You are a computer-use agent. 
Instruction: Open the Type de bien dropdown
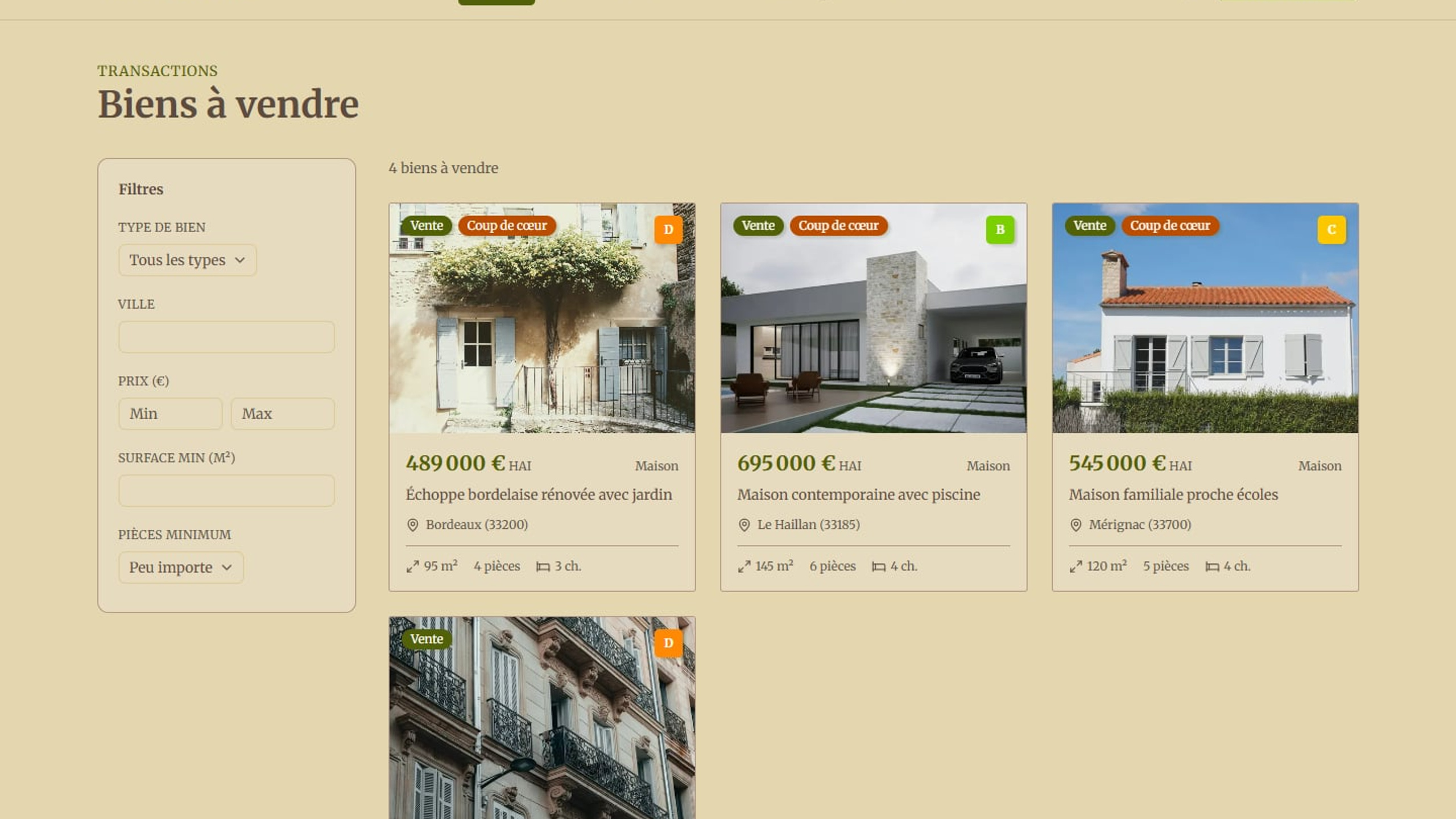[x=187, y=260]
